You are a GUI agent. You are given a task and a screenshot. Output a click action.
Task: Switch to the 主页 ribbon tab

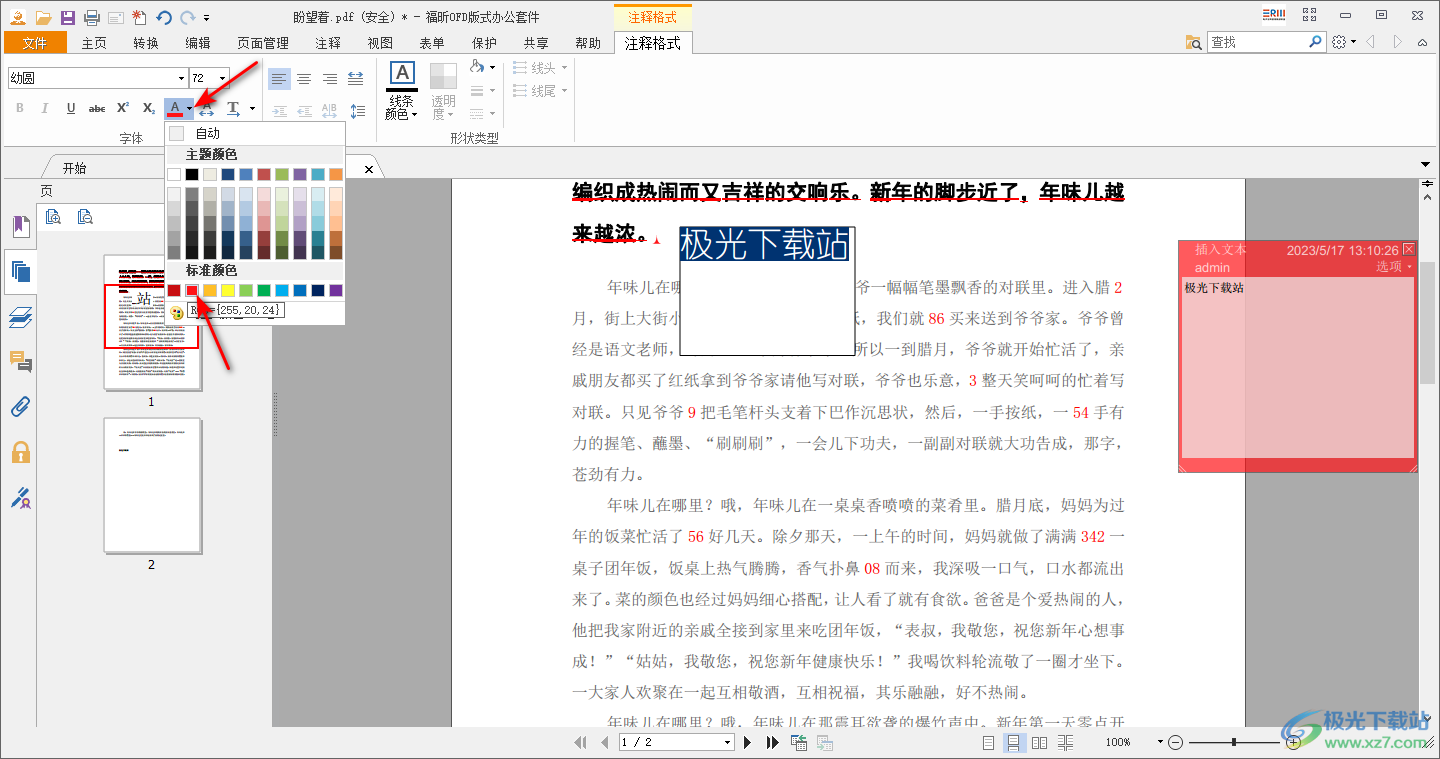click(94, 43)
